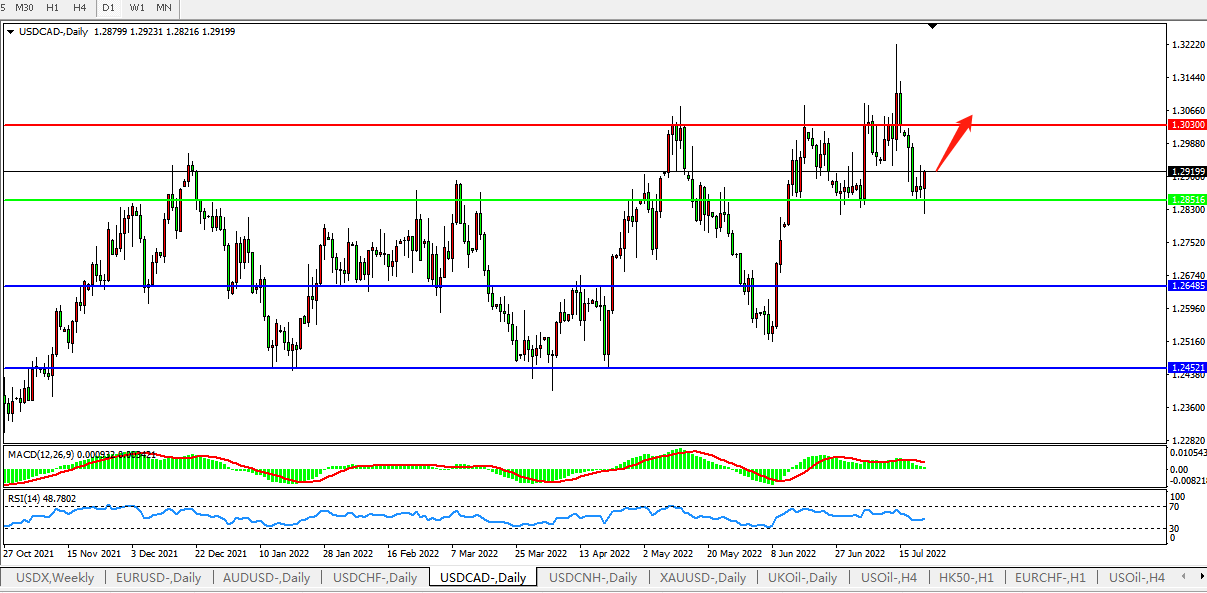Open the EURUSD-,Daily chart tab

158,578
